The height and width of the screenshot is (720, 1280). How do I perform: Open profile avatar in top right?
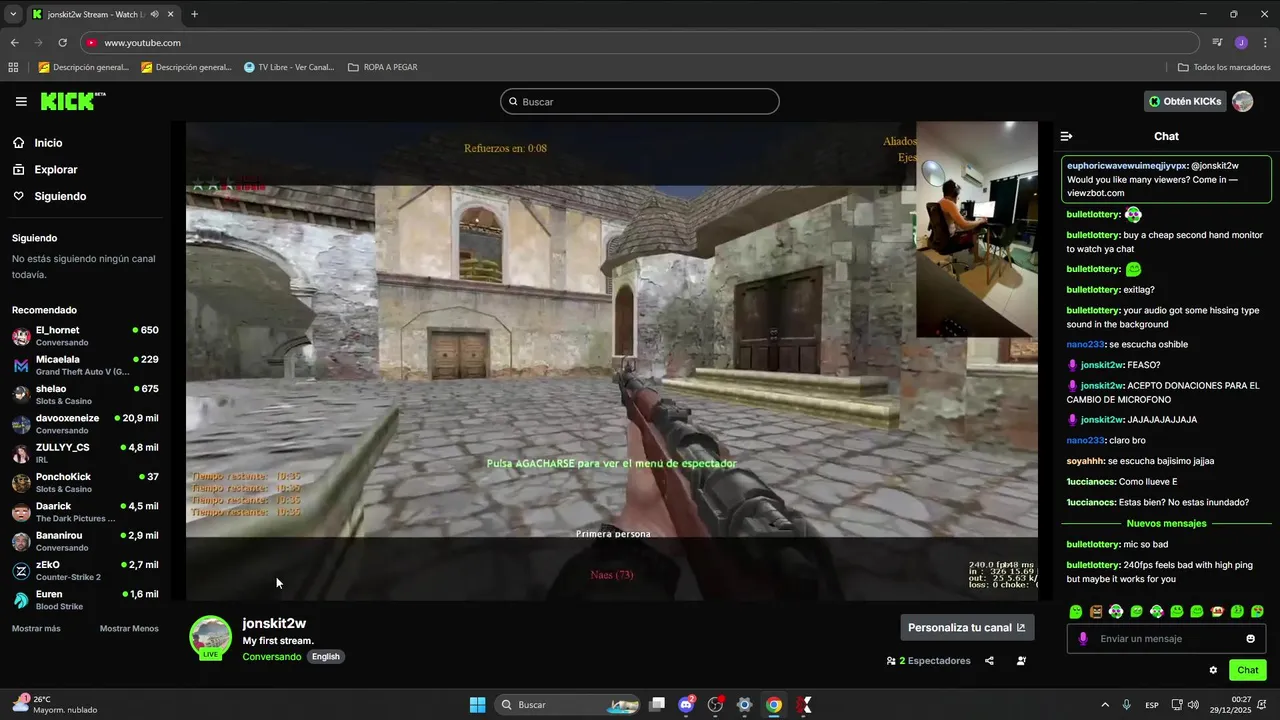pos(1242,101)
